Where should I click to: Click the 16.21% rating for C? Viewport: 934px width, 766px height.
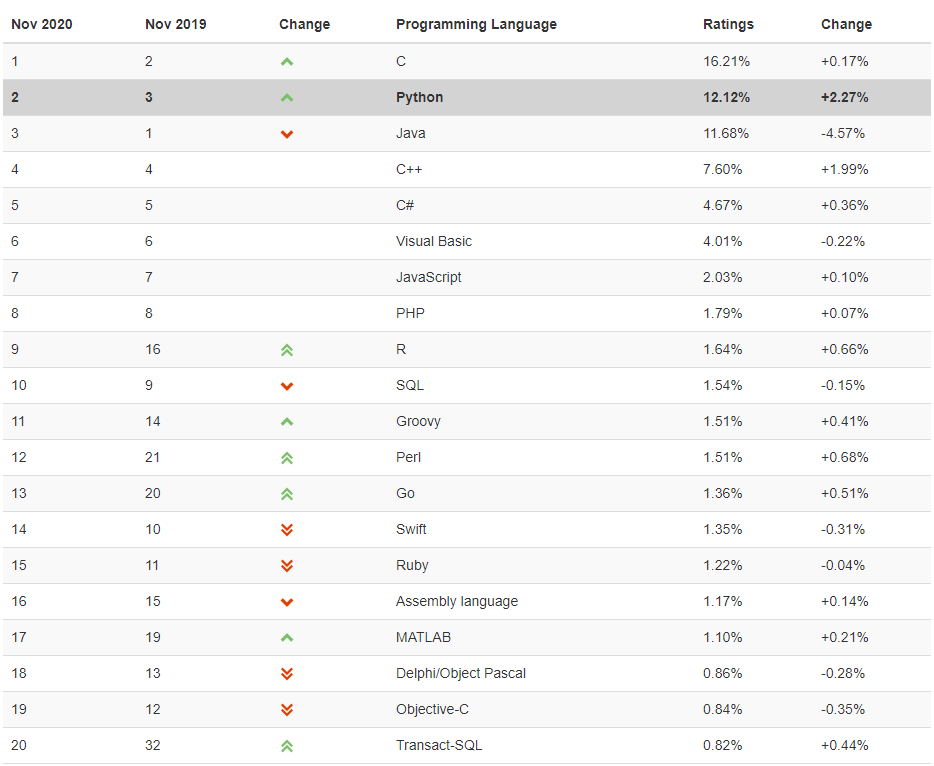(x=726, y=61)
